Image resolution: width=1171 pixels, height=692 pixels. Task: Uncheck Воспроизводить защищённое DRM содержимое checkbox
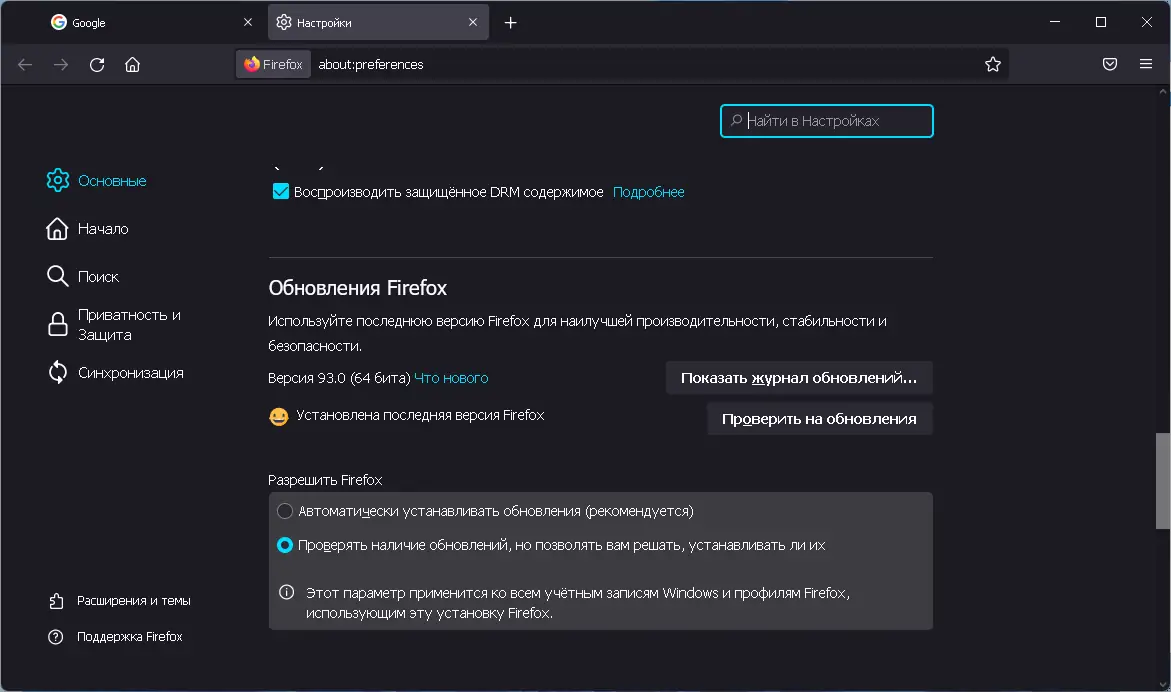(281, 192)
